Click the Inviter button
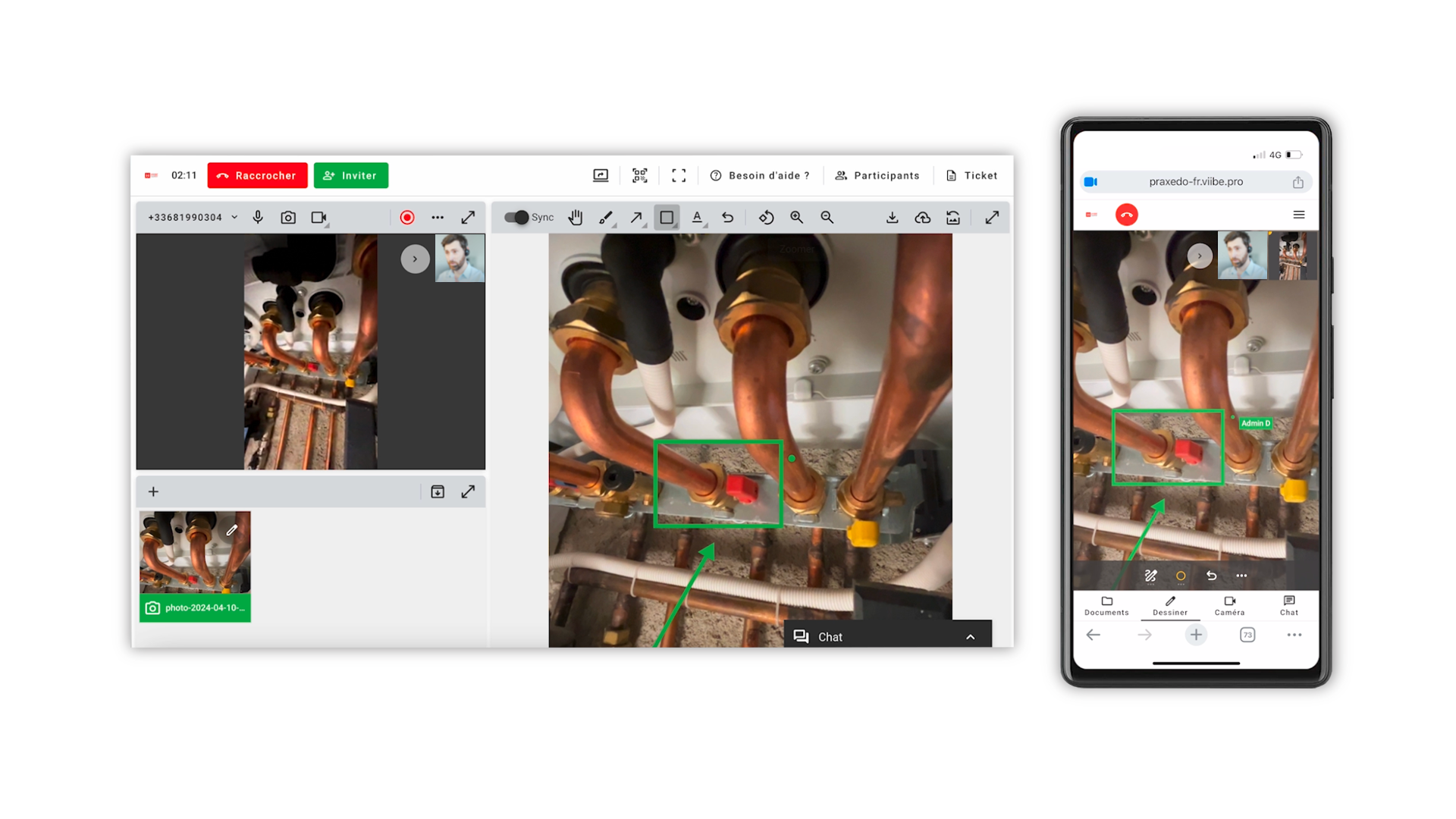This screenshot has width=1456, height=819. [x=350, y=175]
